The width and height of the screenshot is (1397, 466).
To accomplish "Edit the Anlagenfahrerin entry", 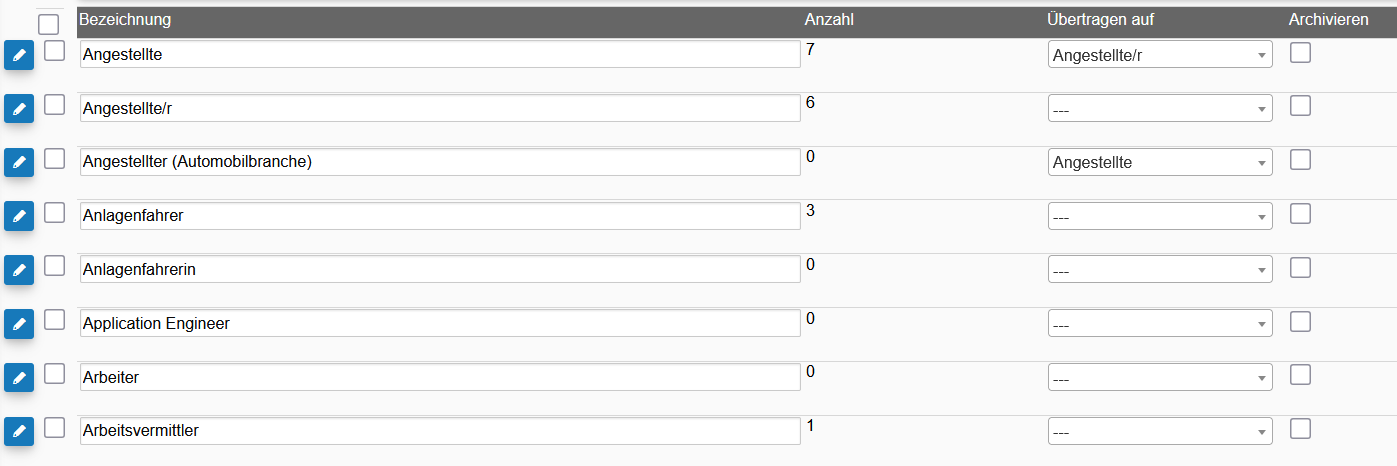I will (19, 270).
